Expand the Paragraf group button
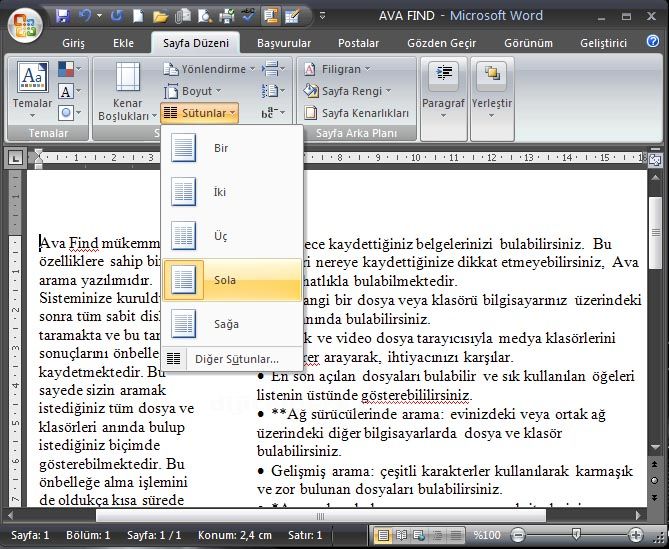 coord(443,99)
